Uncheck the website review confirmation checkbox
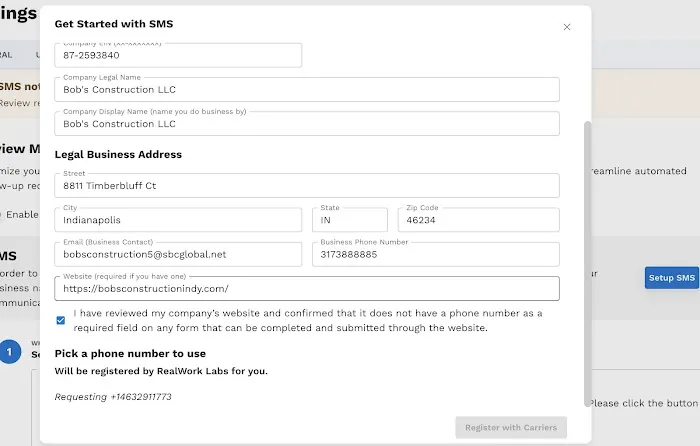The image size is (700, 446). pyautogui.click(x=61, y=320)
